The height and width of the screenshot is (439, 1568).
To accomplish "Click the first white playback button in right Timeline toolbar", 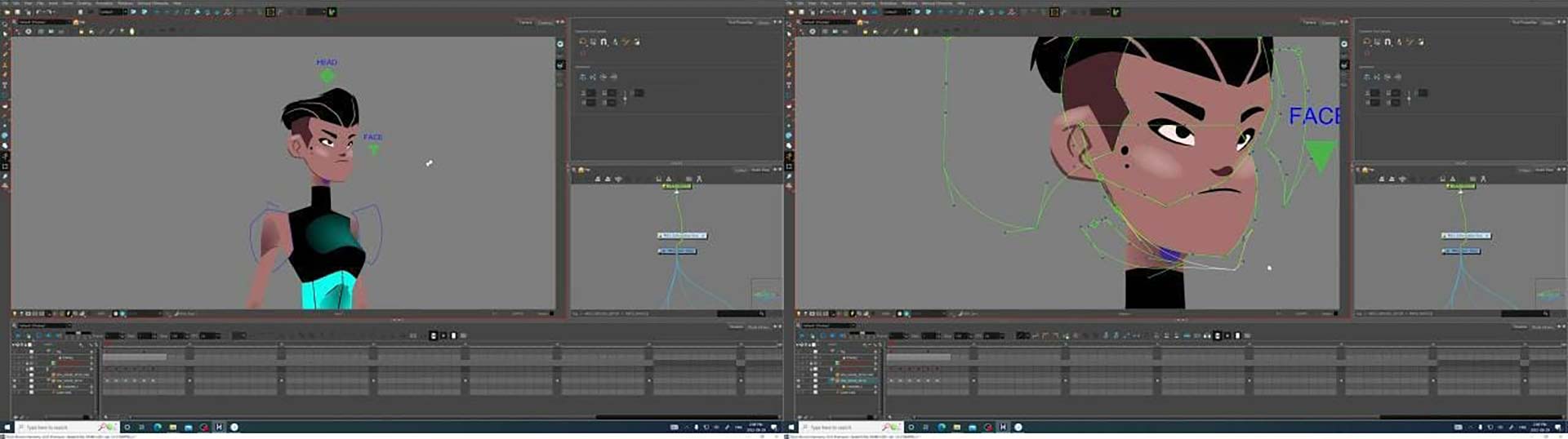I will pyautogui.click(x=1217, y=335).
